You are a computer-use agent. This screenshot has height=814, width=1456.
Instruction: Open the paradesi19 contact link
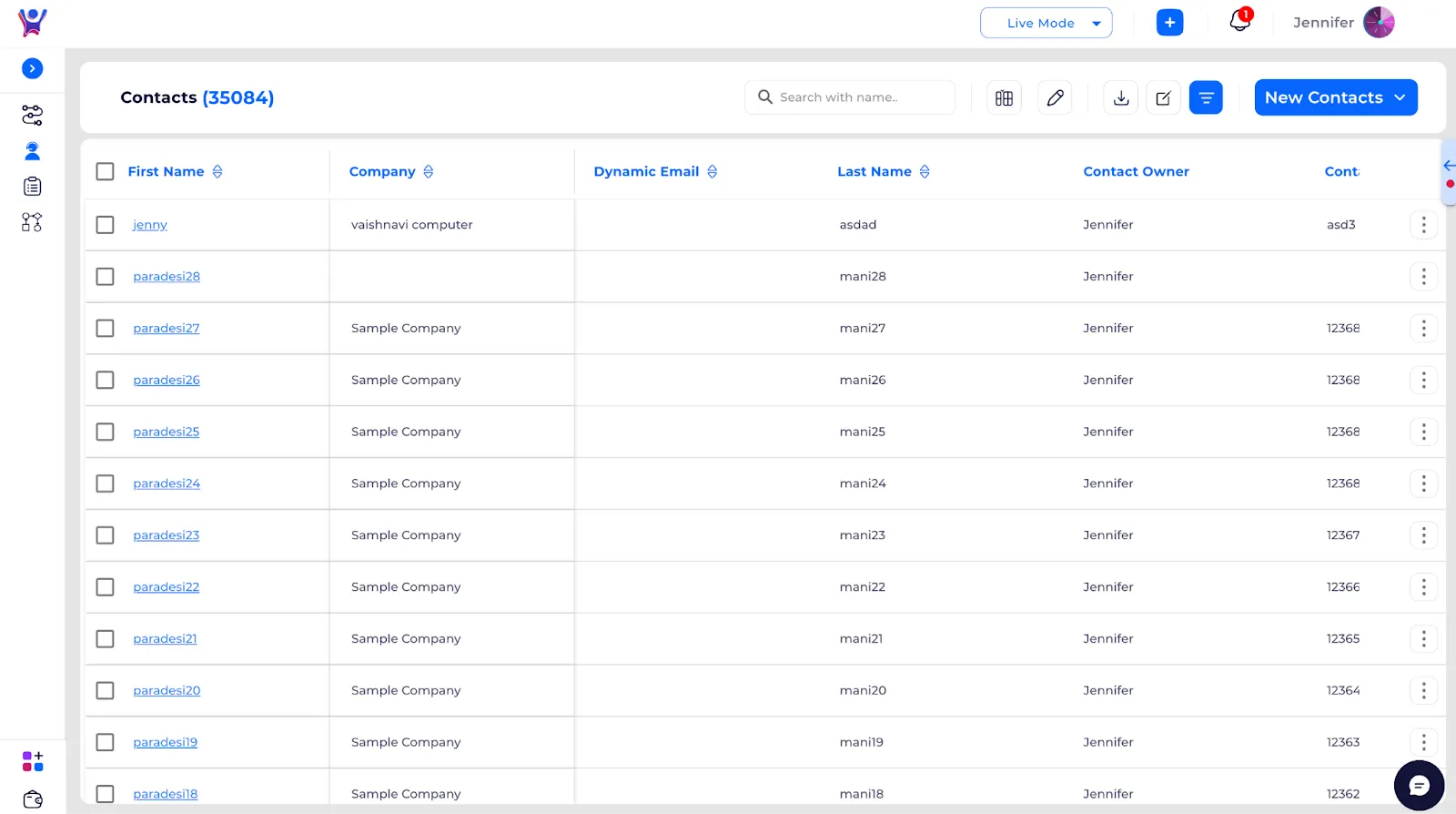(x=165, y=742)
